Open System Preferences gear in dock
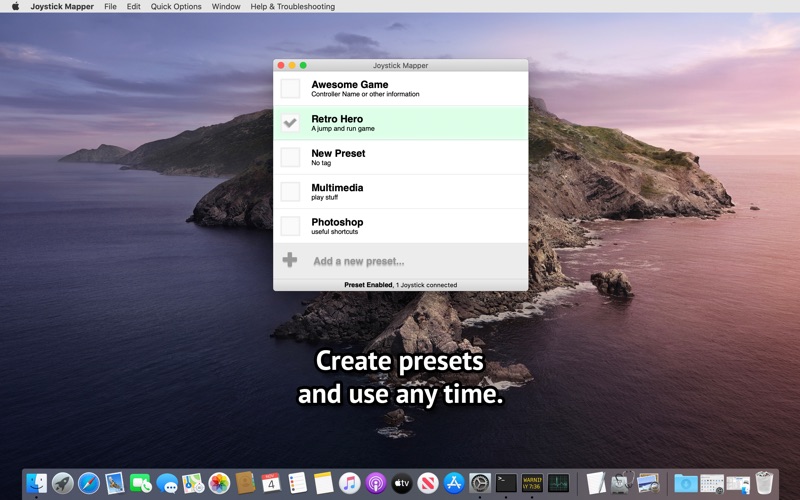800x500 pixels. [x=480, y=483]
